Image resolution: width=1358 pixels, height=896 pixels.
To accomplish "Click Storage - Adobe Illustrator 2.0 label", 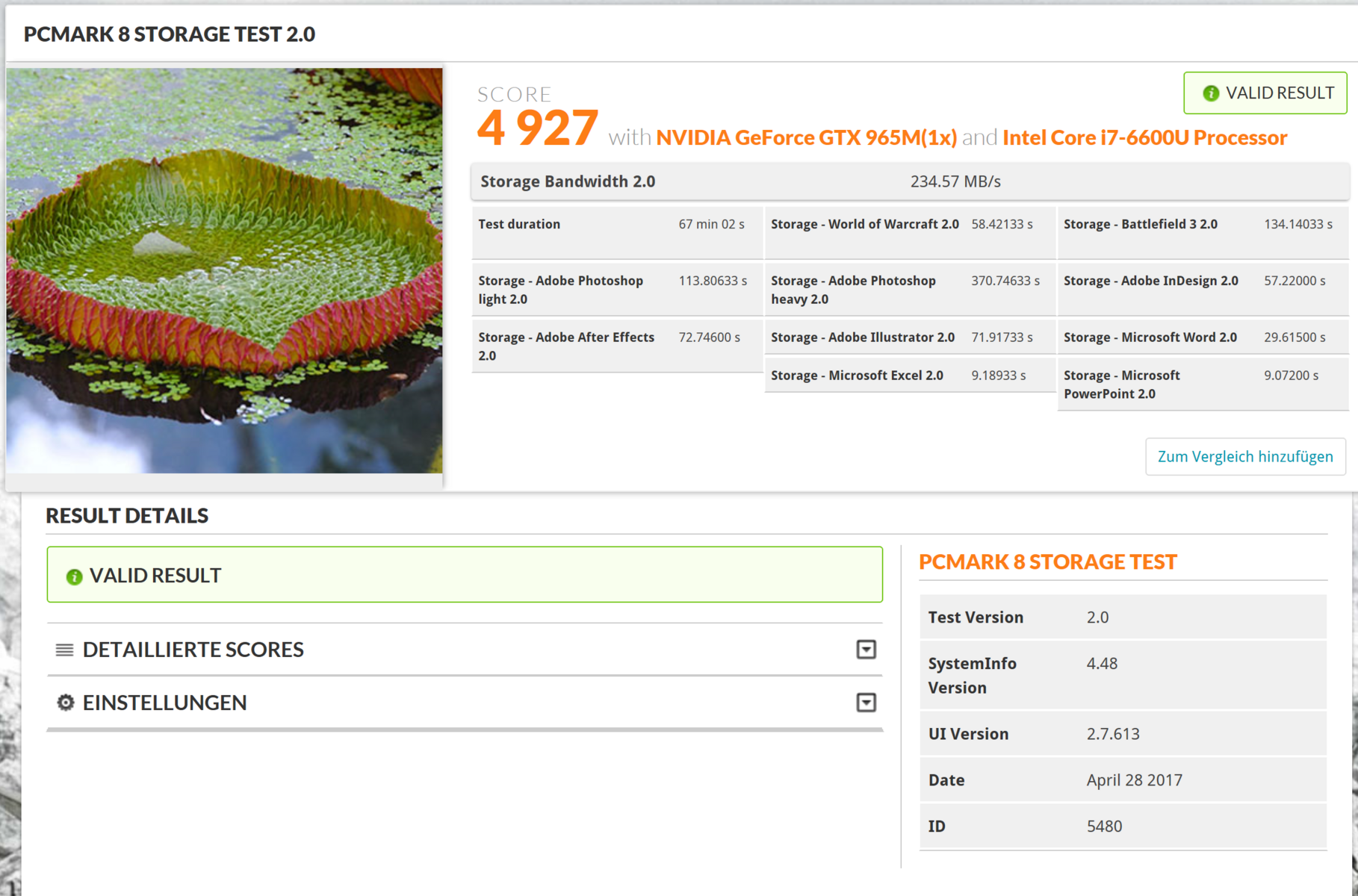I will pos(863,337).
